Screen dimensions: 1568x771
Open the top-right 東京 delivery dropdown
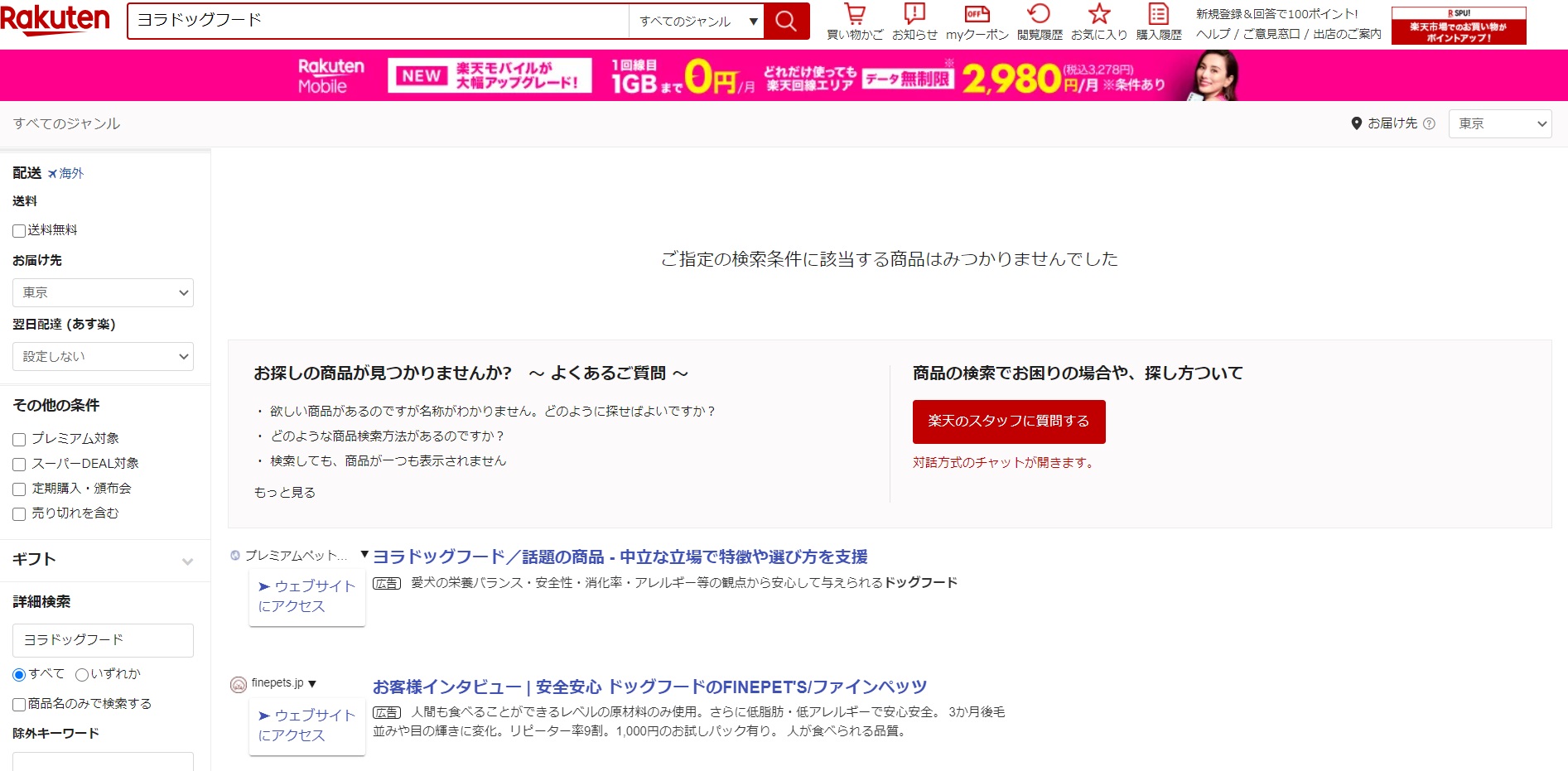(1500, 123)
